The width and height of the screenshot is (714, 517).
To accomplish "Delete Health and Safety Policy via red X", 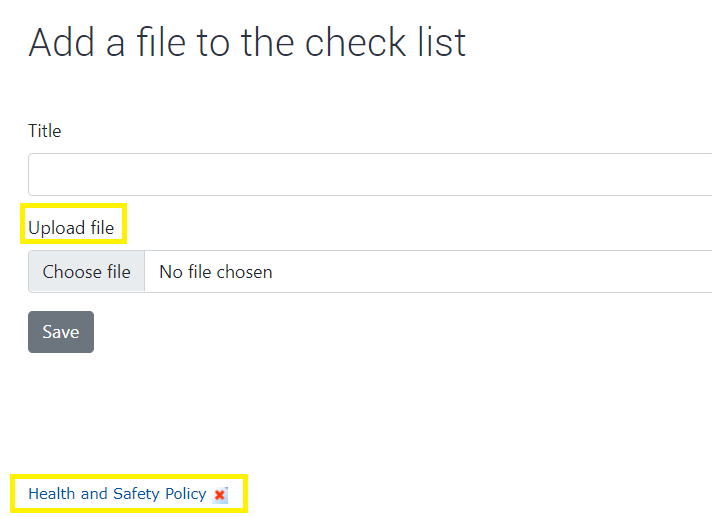I will (x=220, y=495).
